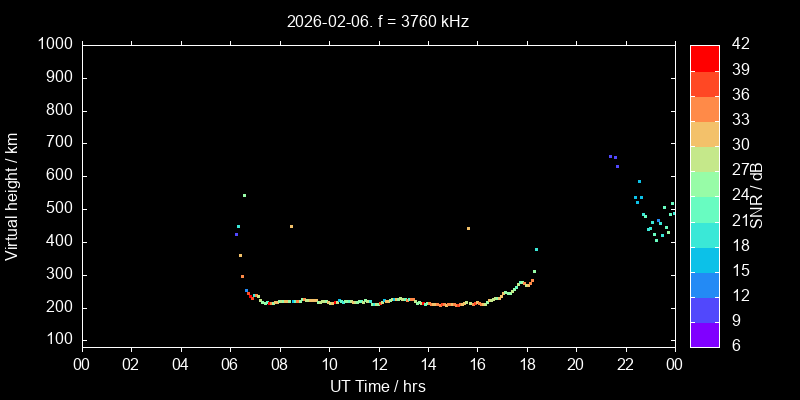The image size is (800, 400).
Task: Select the orange 33–36 dB colorbar band
Action: tap(705, 108)
